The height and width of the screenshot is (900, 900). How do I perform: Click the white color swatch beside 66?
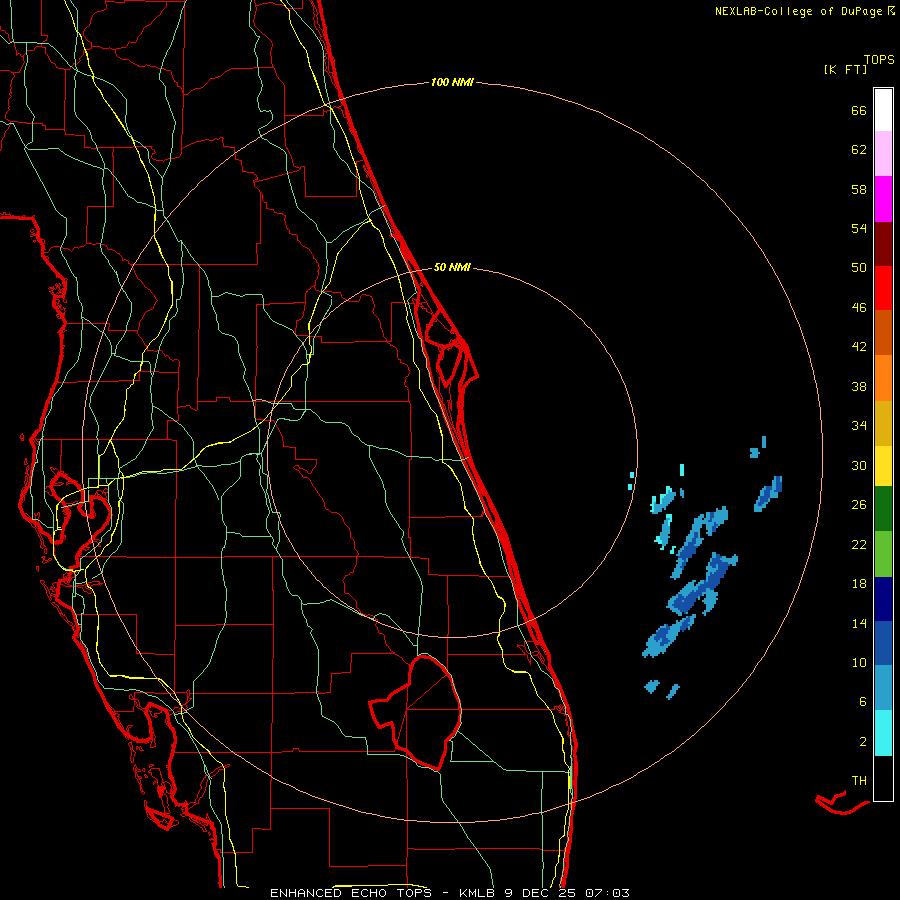[883, 110]
